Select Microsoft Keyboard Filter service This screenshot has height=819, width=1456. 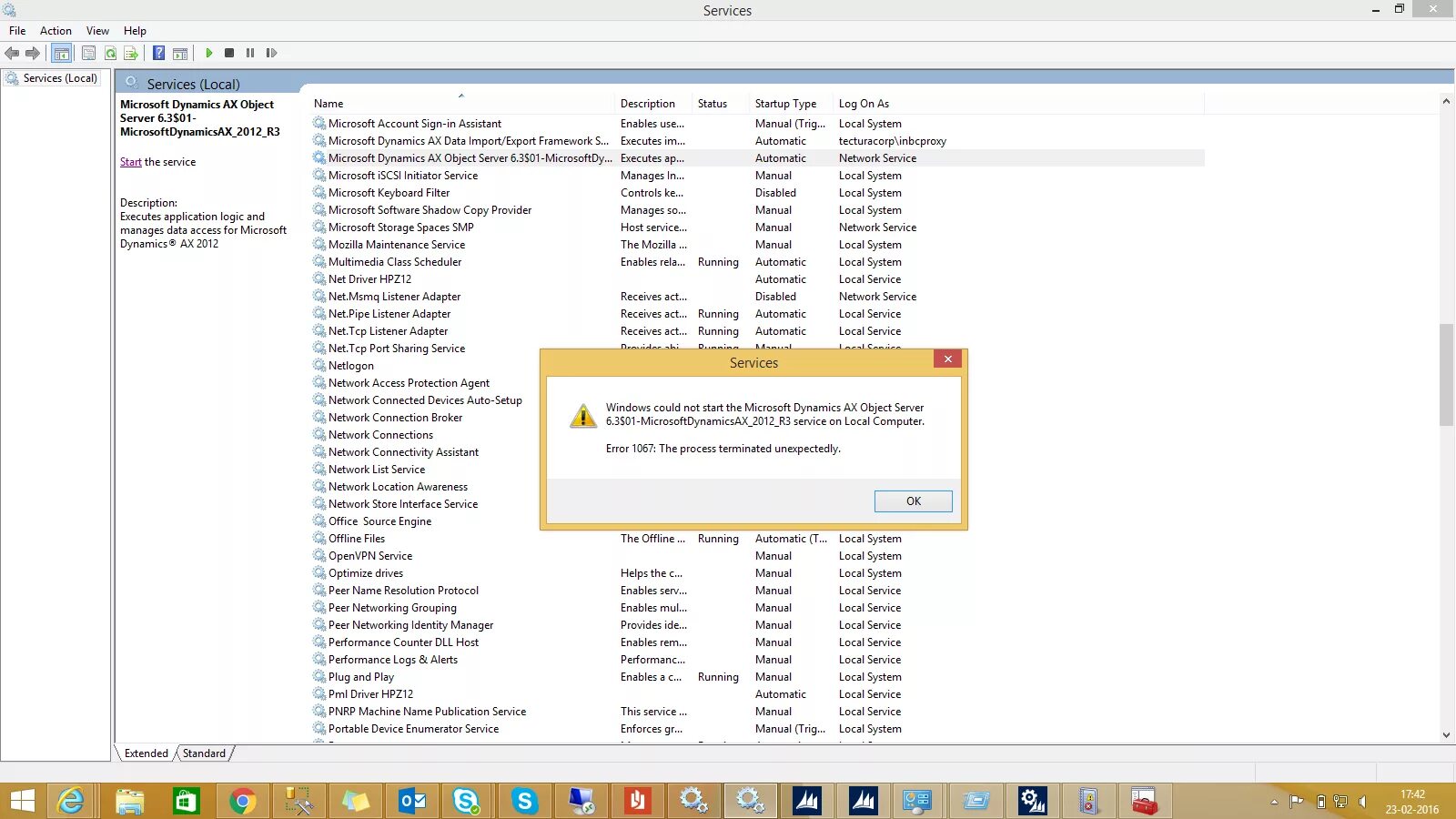[x=389, y=193]
